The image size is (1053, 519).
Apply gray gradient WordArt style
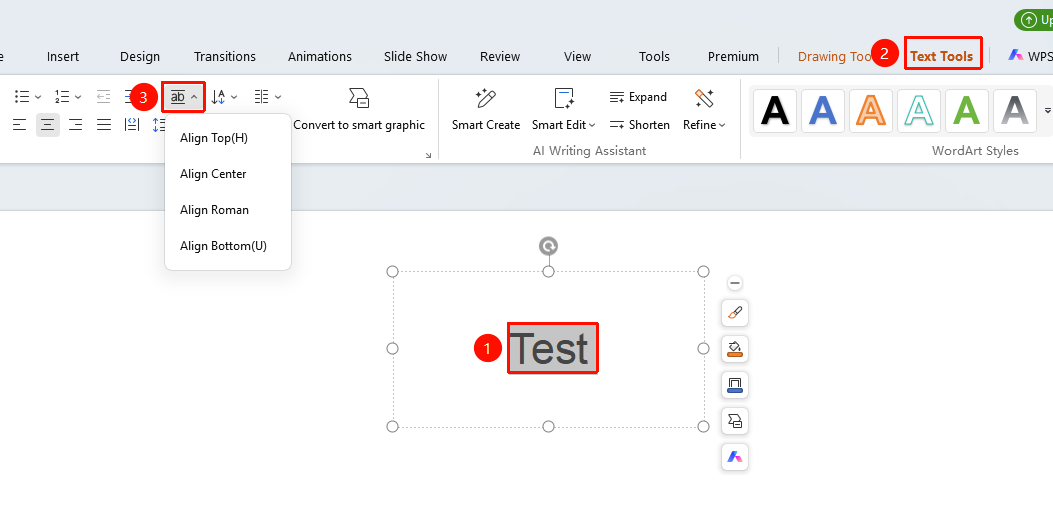coord(1015,111)
